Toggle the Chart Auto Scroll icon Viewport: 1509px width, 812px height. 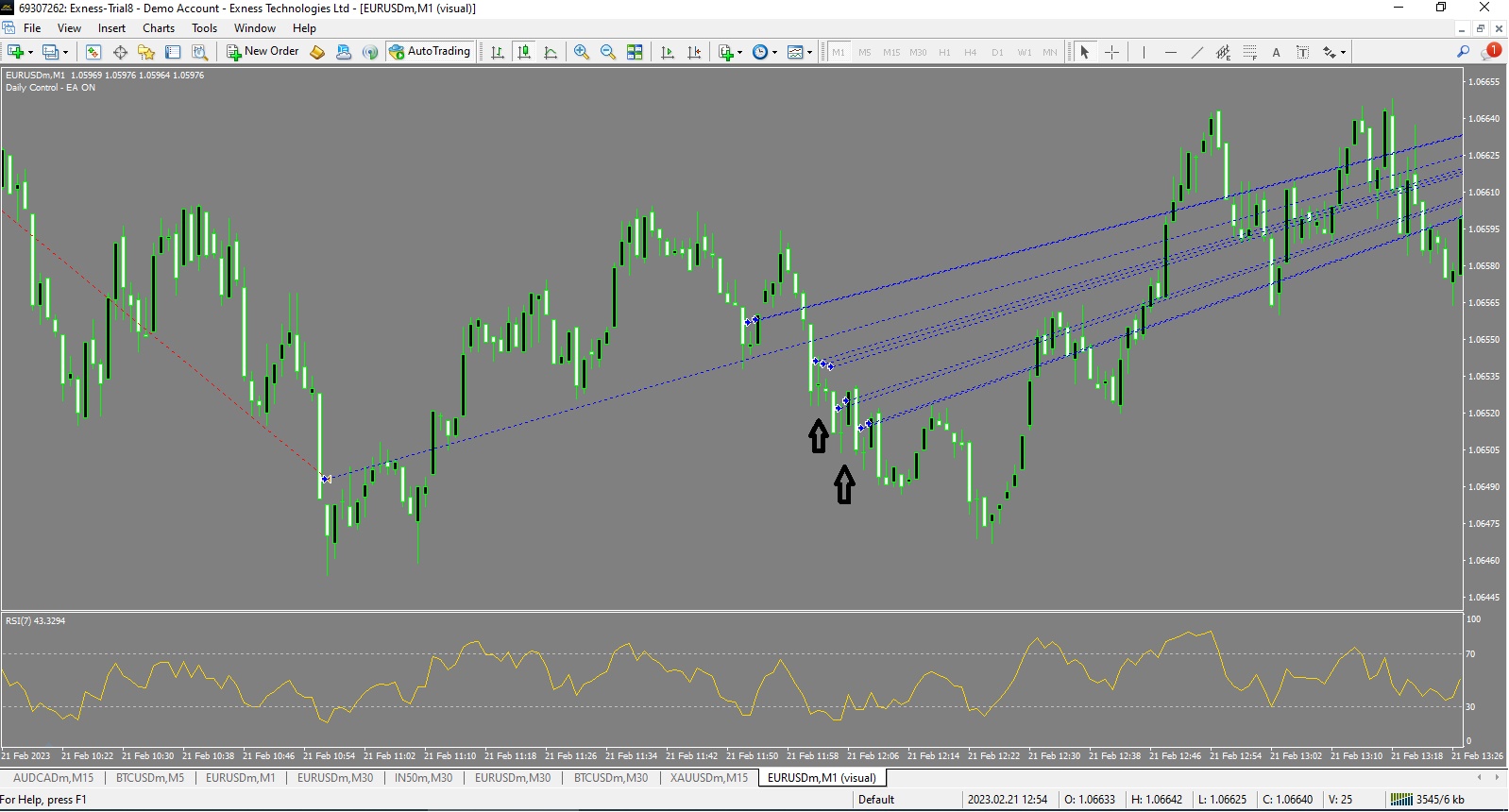(668, 52)
